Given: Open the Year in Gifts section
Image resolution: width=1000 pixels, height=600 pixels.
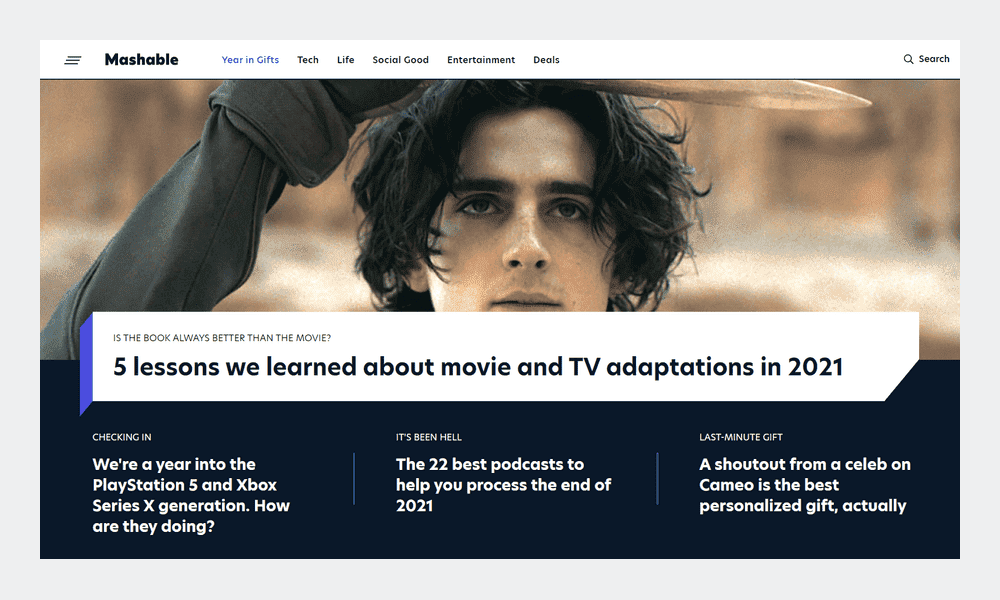Looking at the screenshot, I should click(250, 59).
